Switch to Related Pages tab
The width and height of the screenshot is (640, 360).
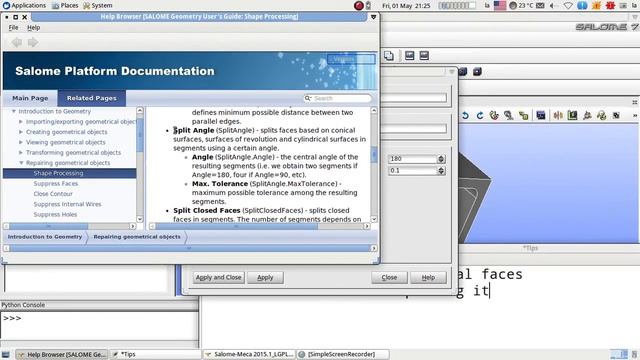[92, 98]
